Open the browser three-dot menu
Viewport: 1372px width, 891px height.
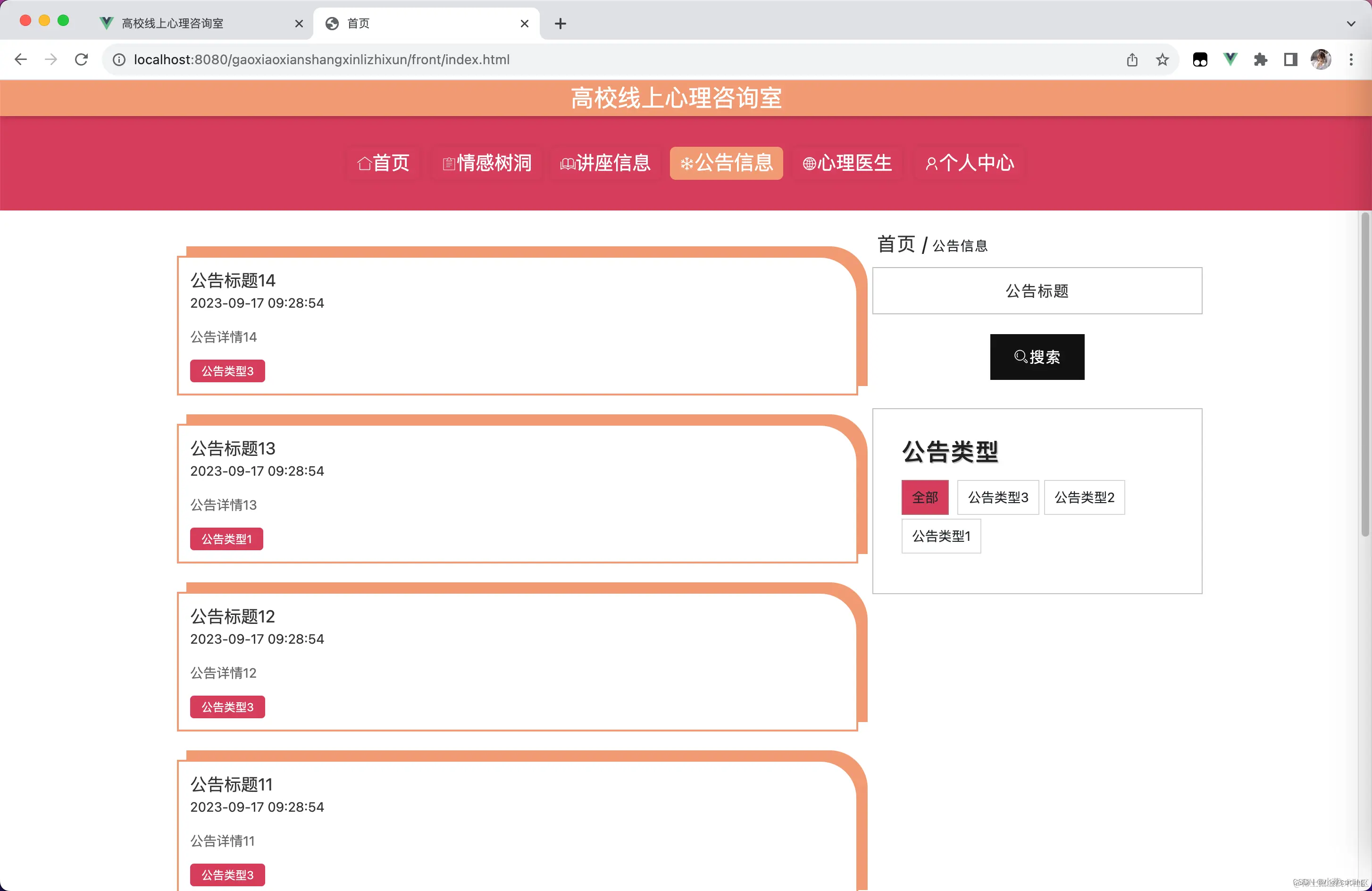(x=1351, y=59)
